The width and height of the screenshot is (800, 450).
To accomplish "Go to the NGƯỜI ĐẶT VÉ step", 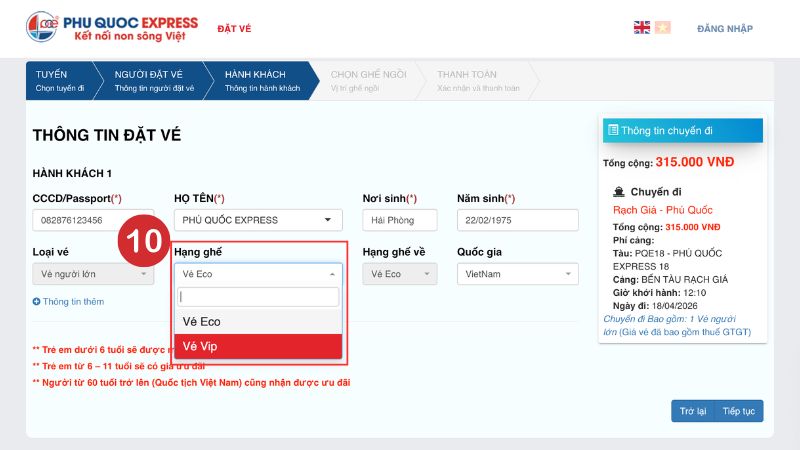I will (x=154, y=81).
